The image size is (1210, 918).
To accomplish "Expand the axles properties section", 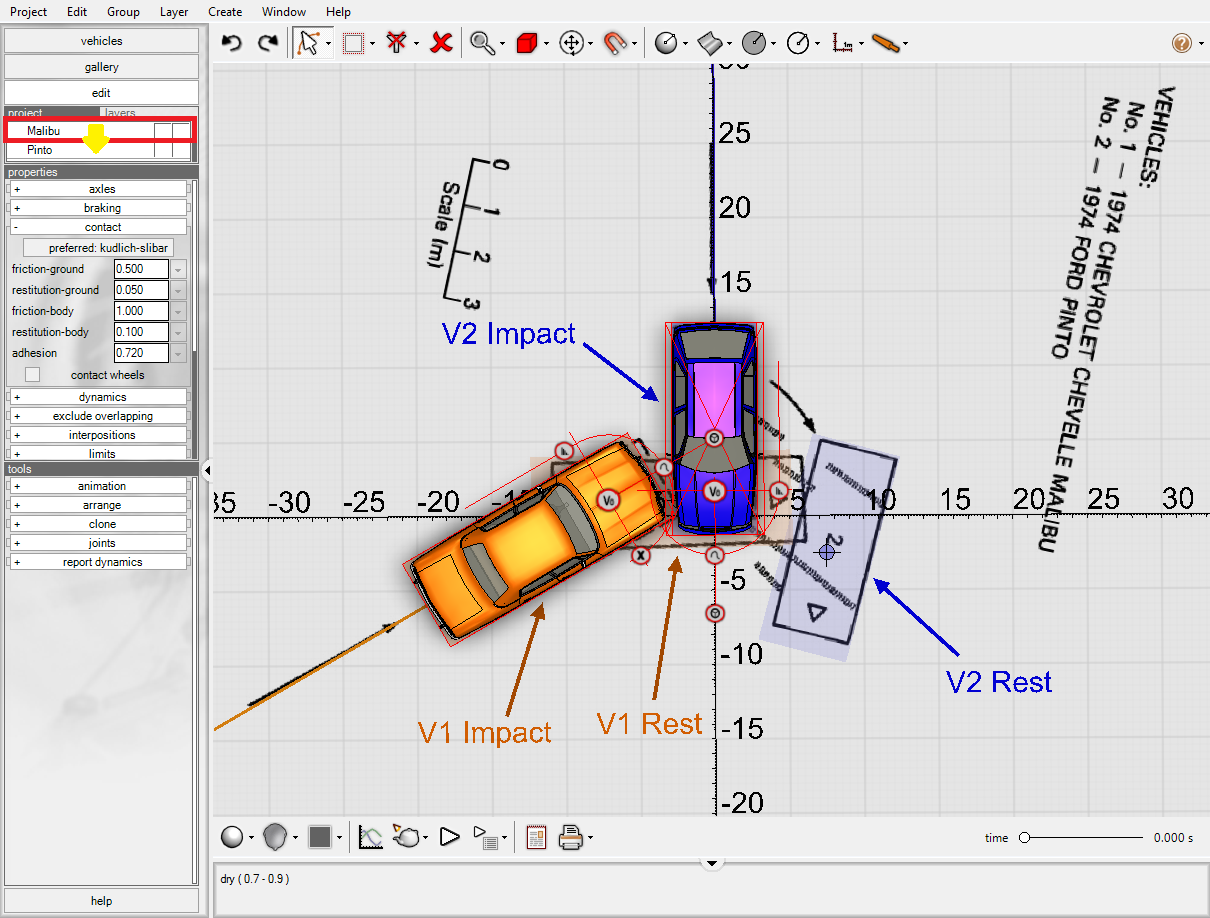I will (98, 189).
